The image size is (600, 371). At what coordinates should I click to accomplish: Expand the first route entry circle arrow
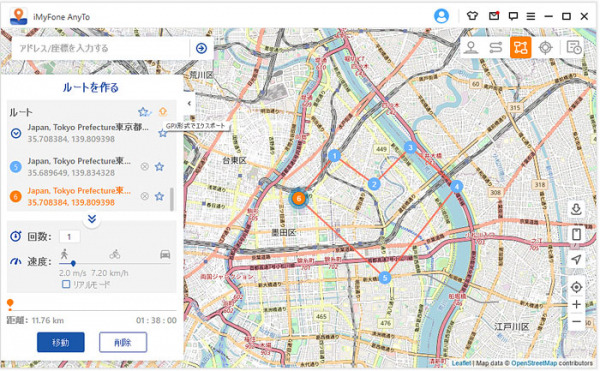(16, 133)
